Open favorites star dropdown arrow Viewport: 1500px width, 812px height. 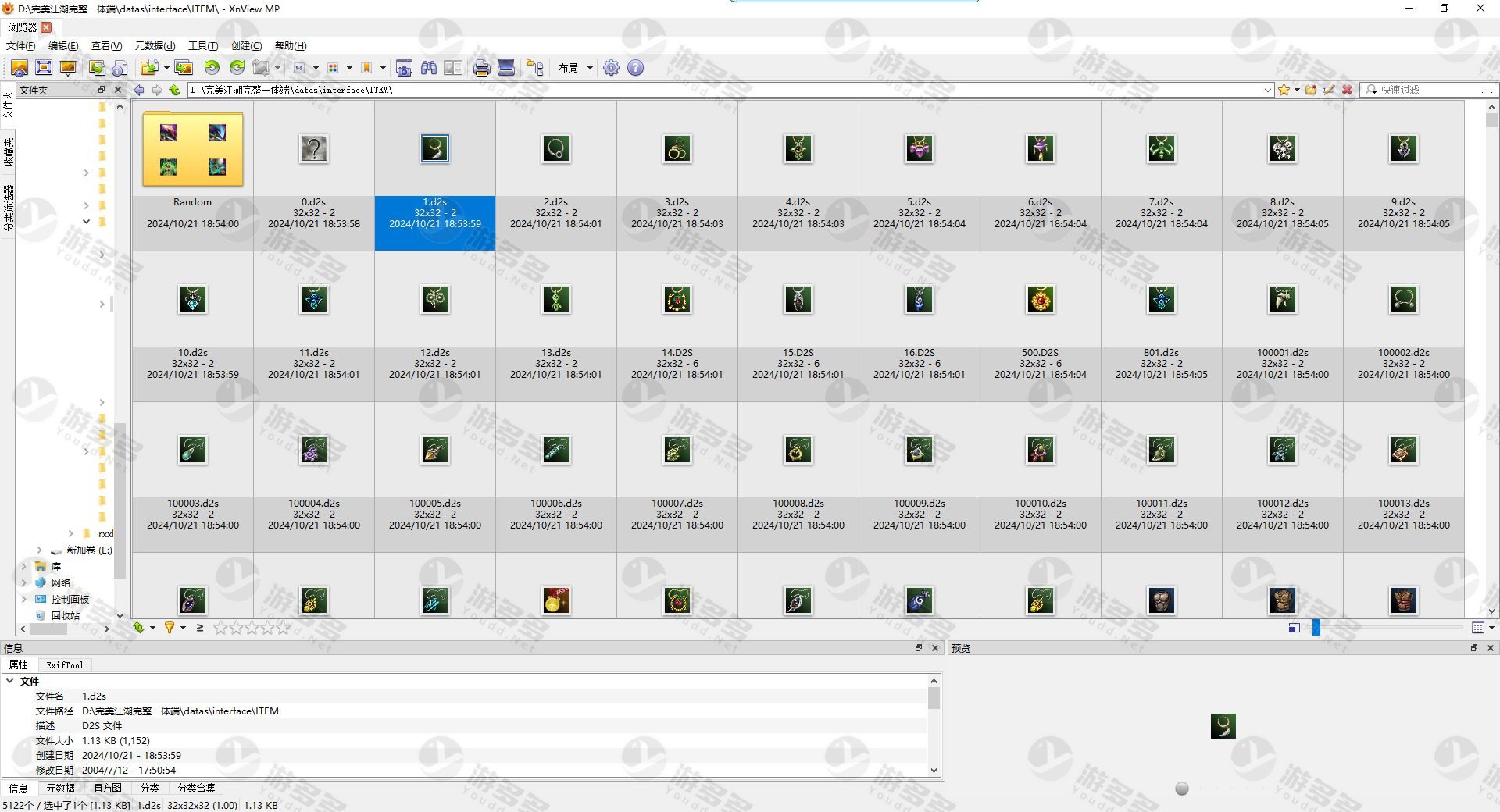(x=1297, y=90)
